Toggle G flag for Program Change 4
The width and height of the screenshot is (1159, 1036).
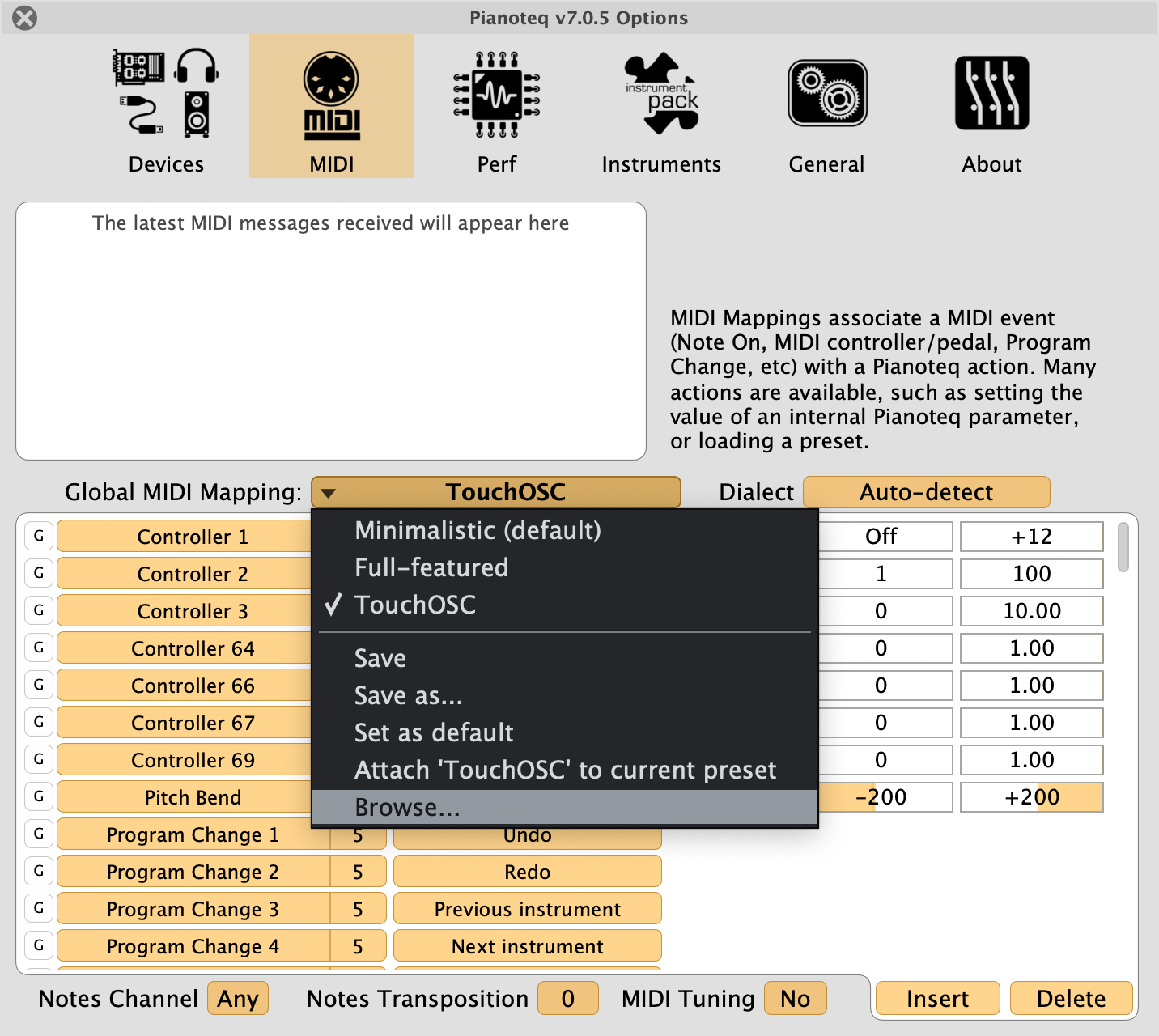39,945
